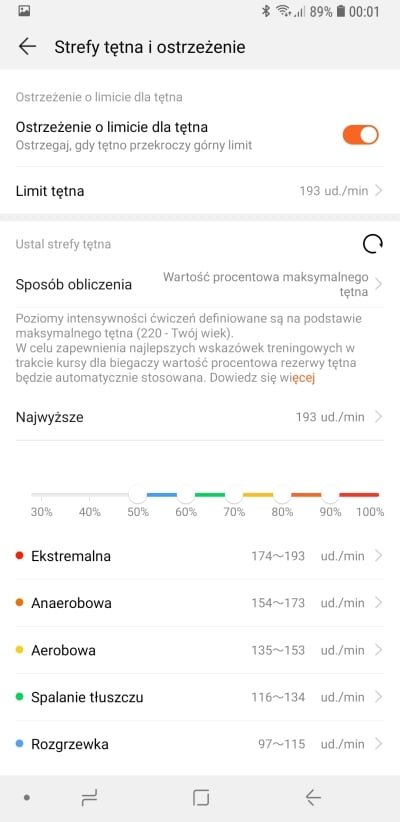The image size is (400, 822).
Task: Select the Ekstremalna zone row
Action: pyautogui.click(x=200, y=556)
